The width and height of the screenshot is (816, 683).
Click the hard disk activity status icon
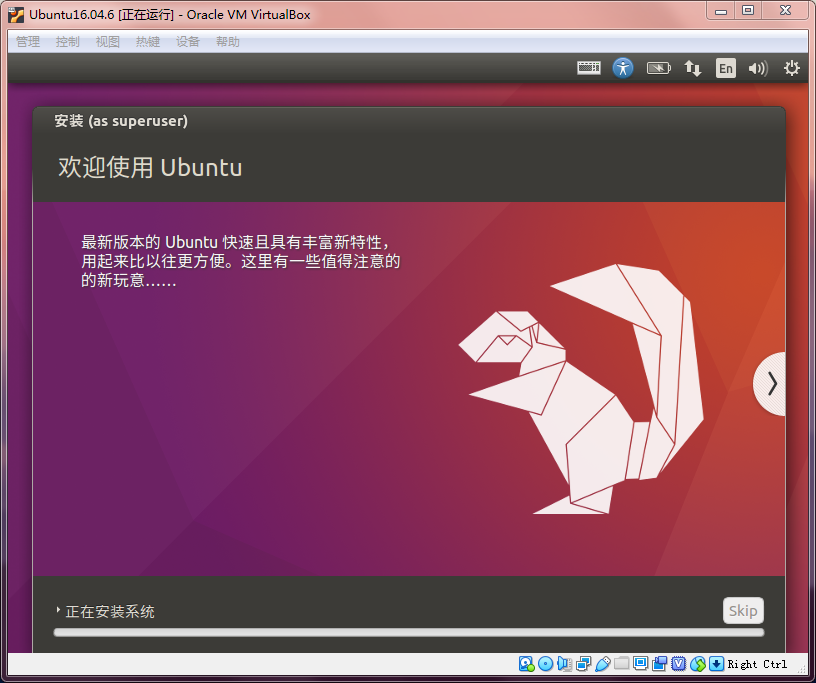tap(527, 664)
